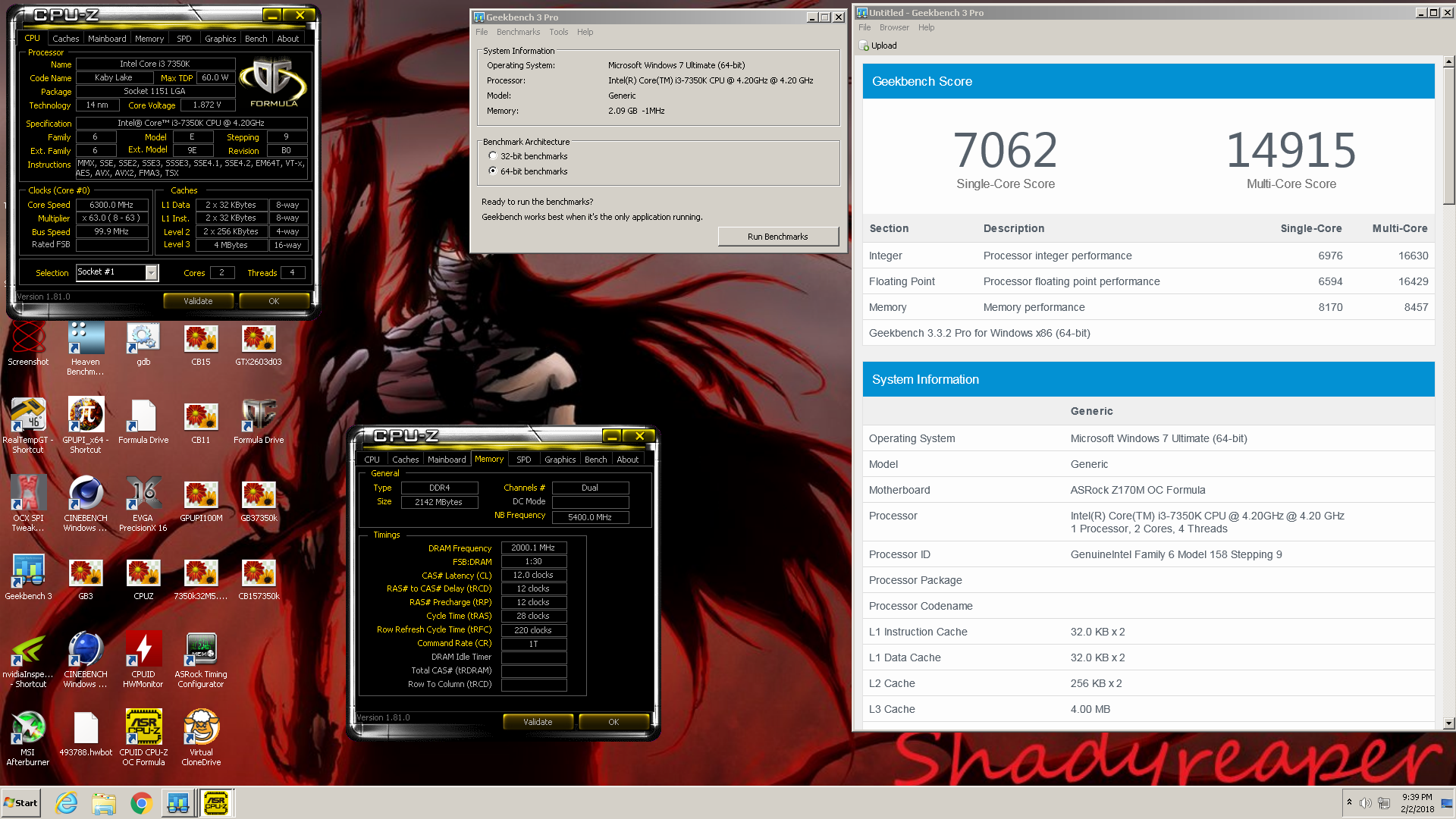Image resolution: width=1456 pixels, height=819 pixels.
Task: Open the Help menu in the Geekbench 3 Pro window
Action: [585, 32]
